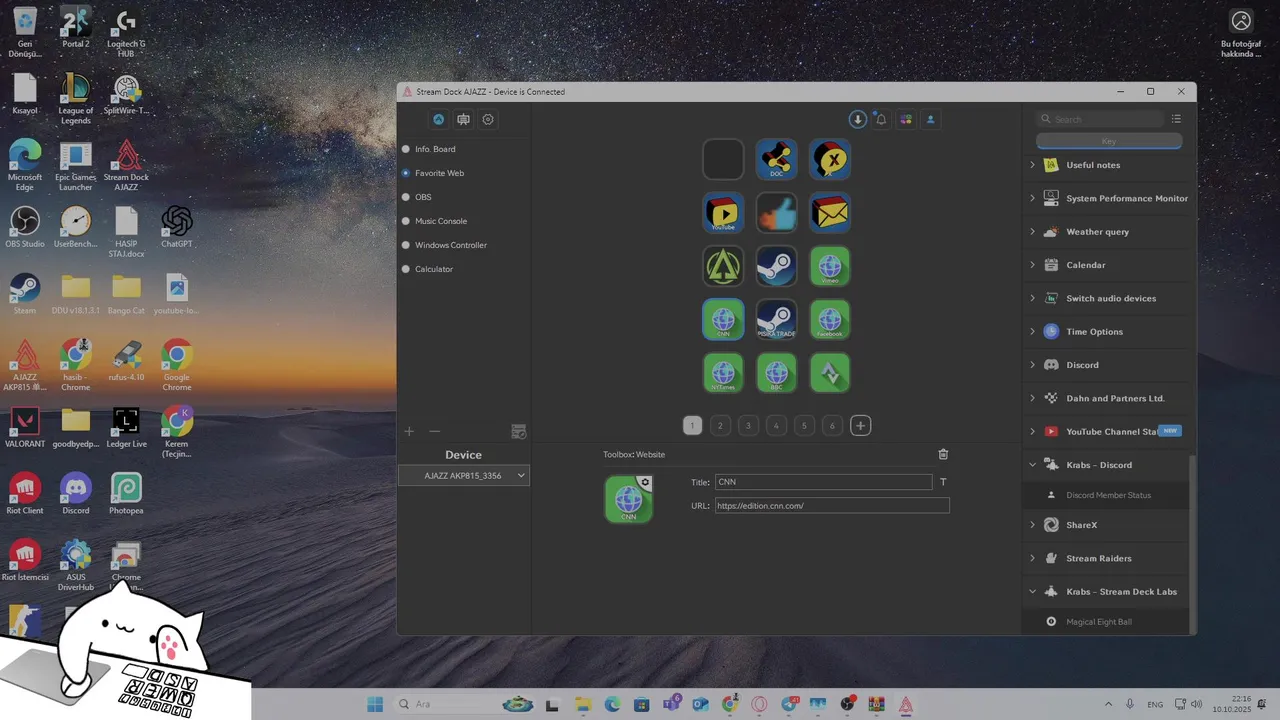
Task: Click the plugin Search field
Action: click(x=1100, y=119)
